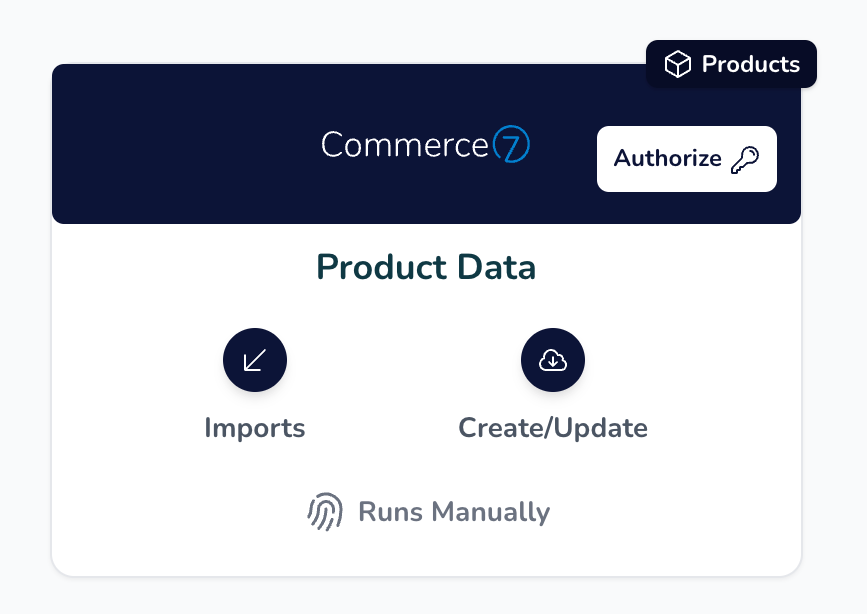
Task: Click the blank white area below Runs Manually
Action: pos(426,553)
